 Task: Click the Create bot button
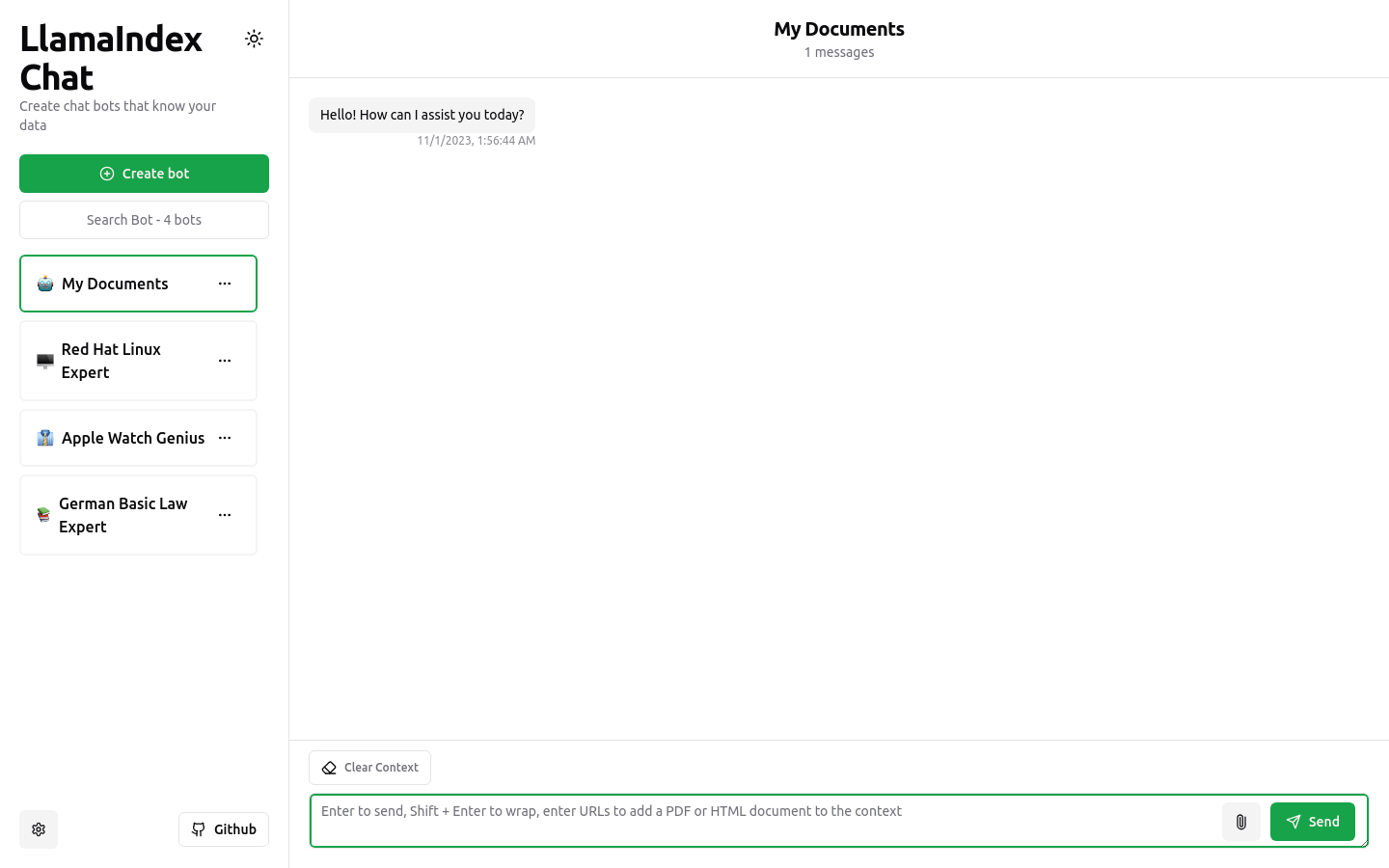click(x=144, y=174)
